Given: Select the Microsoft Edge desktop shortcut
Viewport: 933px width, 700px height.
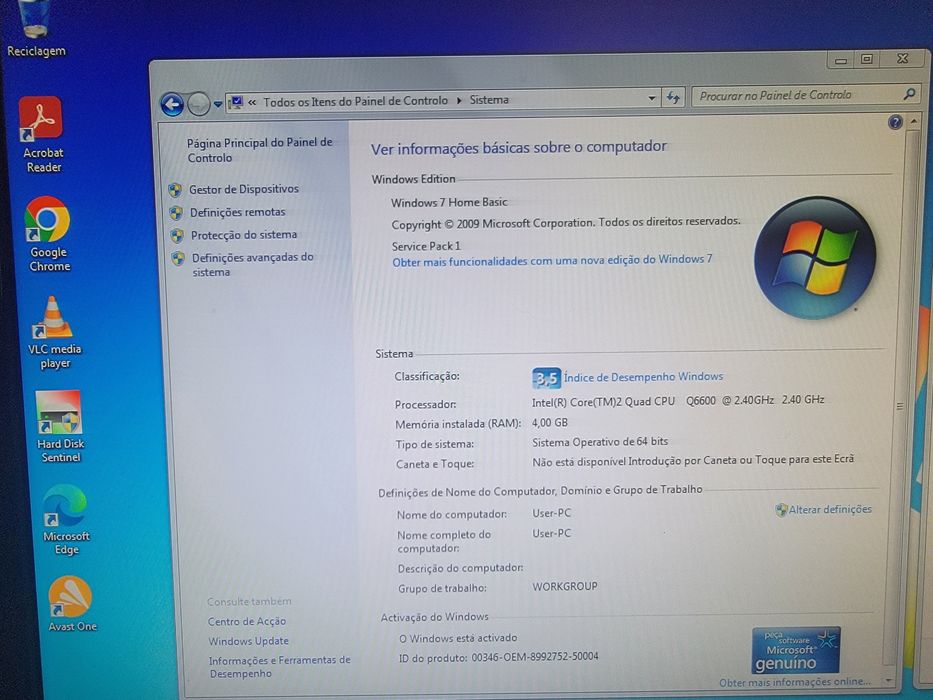Looking at the screenshot, I should pyautogui.click(x=65, y=520).
